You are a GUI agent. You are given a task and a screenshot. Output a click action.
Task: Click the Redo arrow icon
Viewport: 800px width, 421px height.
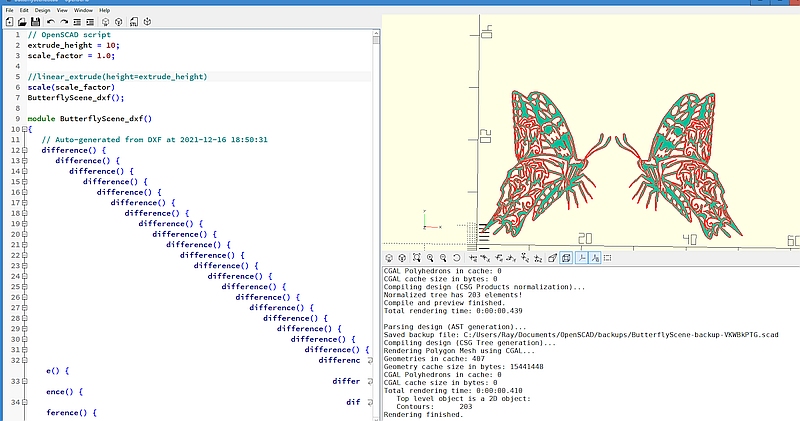[65, 21]
